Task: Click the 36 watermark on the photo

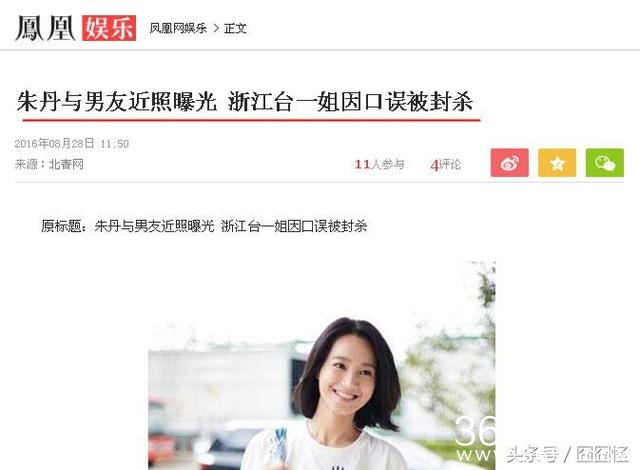Action: (x=475, y=431)
